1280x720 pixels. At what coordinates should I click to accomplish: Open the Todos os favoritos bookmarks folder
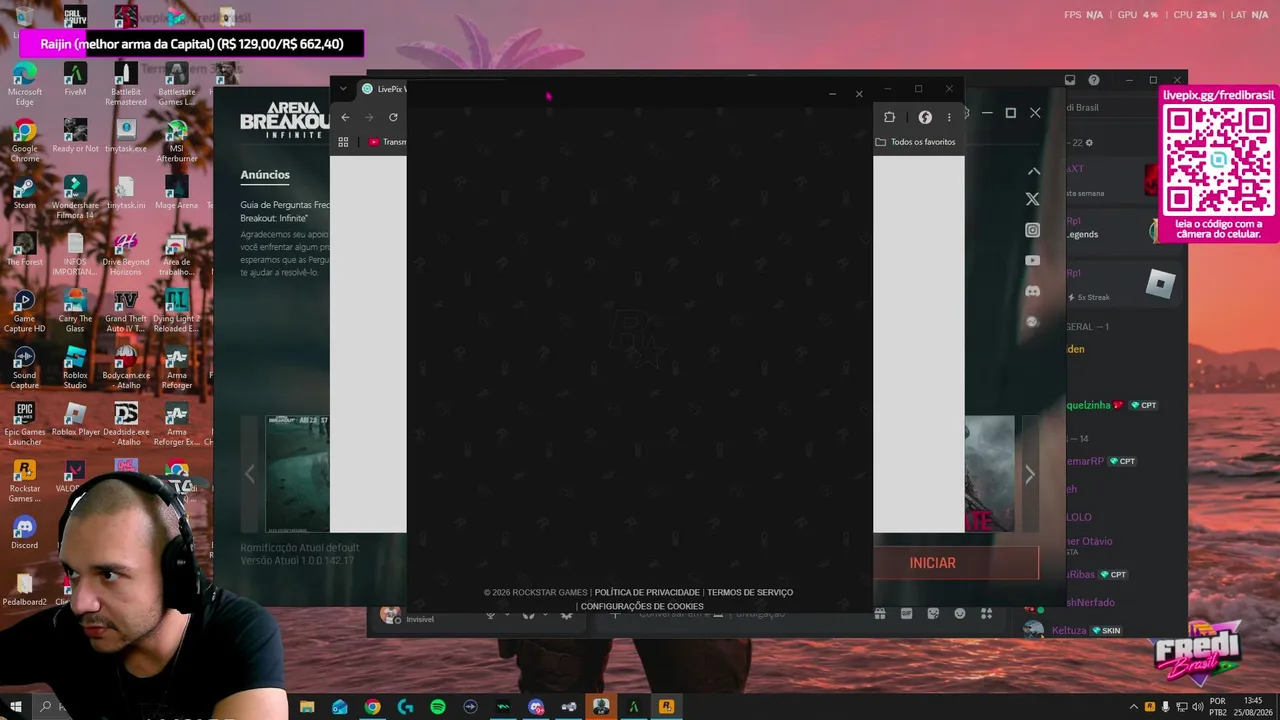(x=915, y=142)
